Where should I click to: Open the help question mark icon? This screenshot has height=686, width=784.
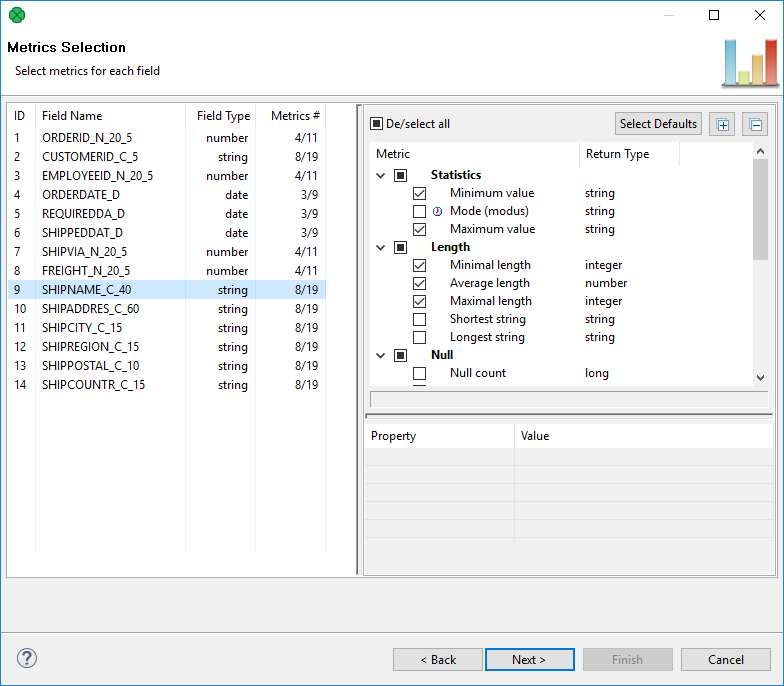click(x=27, y=658)
